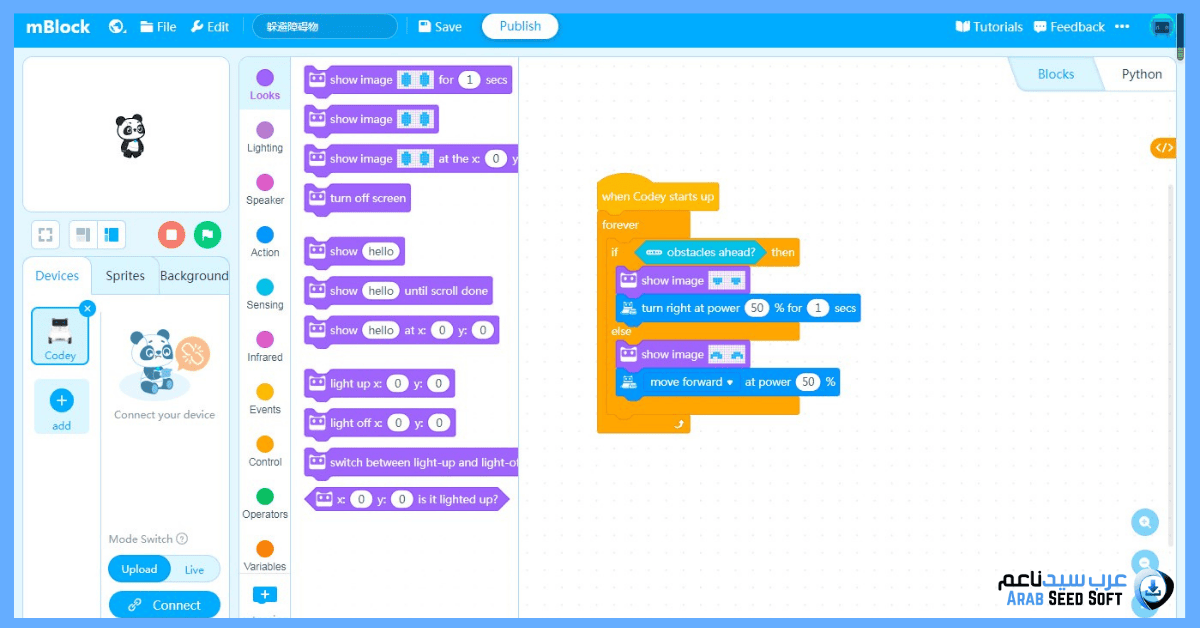The image size is (1200, 628).
Task: Edit power value in move forward block
Action: click(x=808, y=382)
